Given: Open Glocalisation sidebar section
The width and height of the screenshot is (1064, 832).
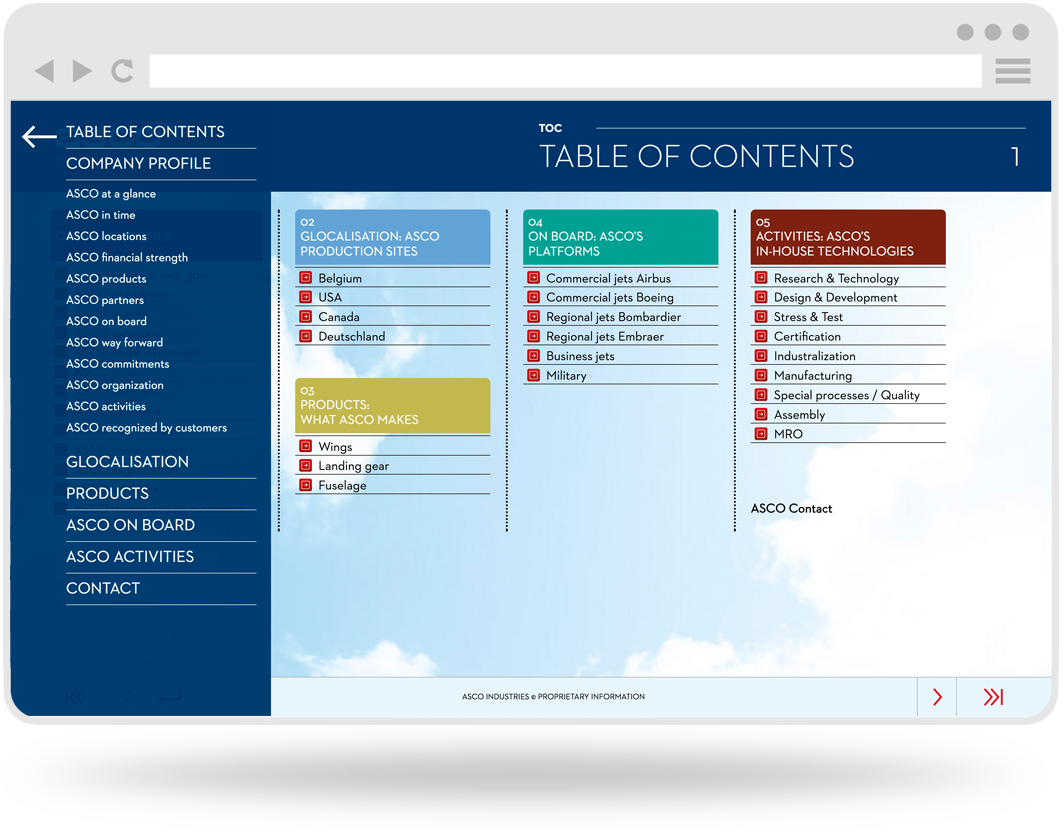Looking at the screenshot, I should tap(128, 462).
